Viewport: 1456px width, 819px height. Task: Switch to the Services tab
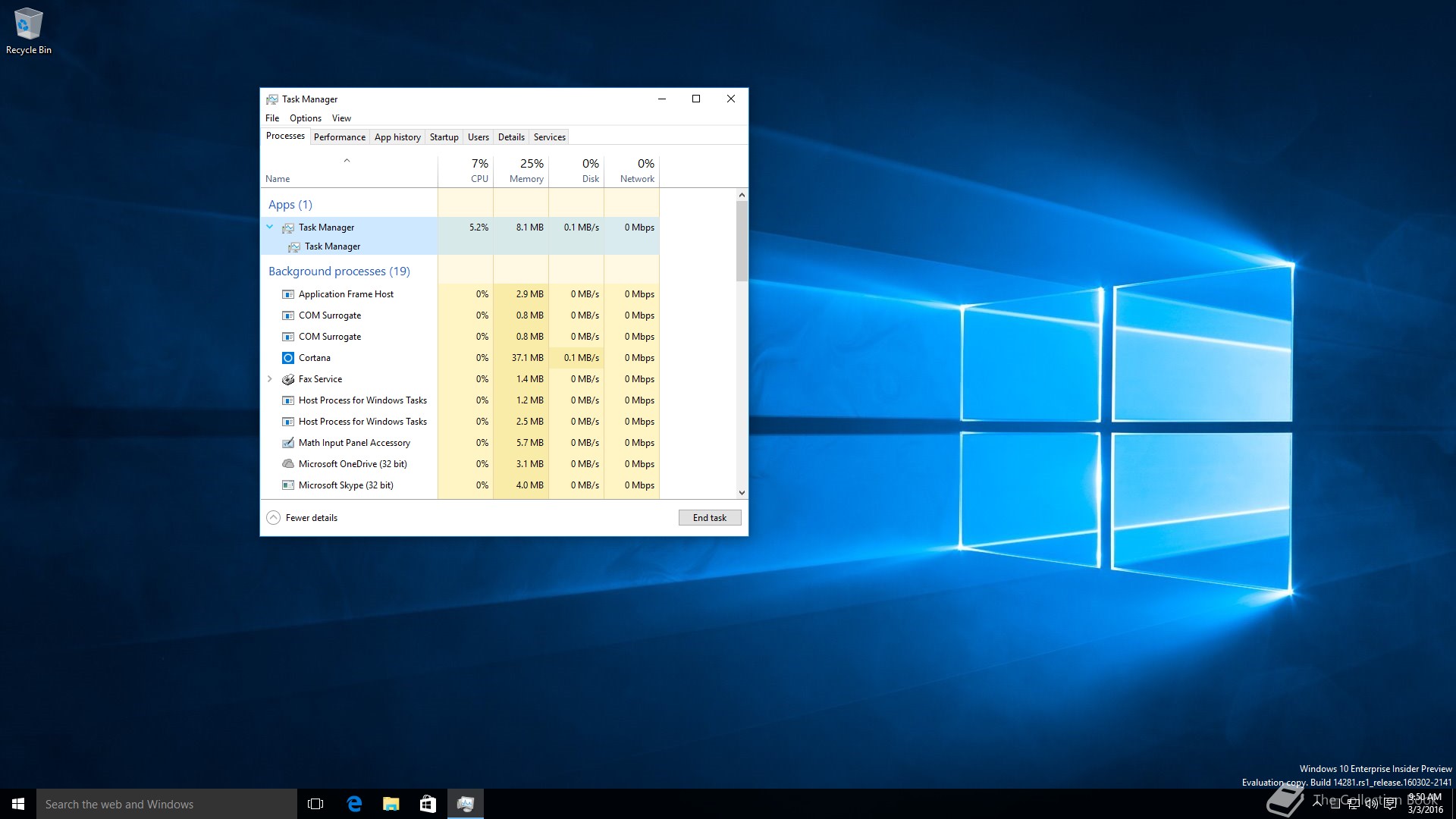(550, 137)
